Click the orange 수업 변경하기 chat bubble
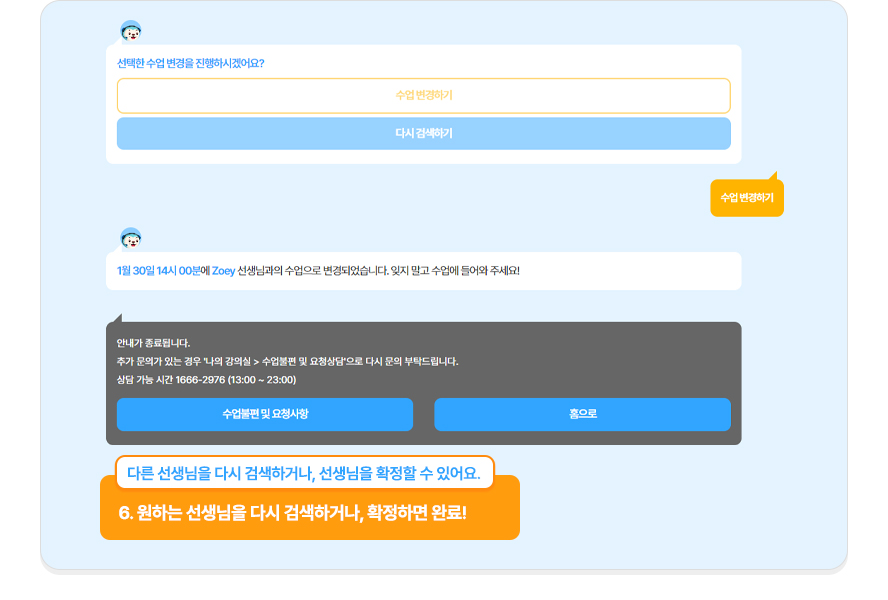Image resolution: width=888 pixels, height=600 pixels. (x=747, y=198)
